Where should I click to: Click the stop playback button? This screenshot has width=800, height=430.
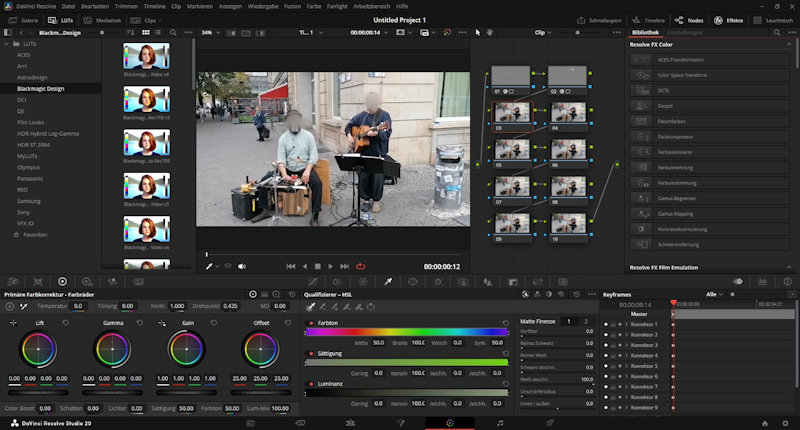click(317, 266)
